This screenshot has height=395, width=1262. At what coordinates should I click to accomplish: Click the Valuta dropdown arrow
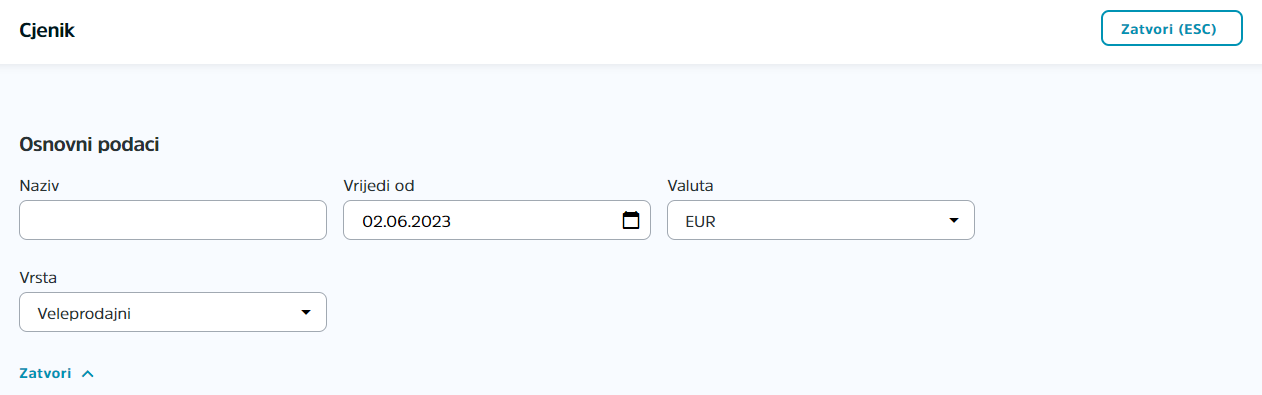[x=954, y=220]
